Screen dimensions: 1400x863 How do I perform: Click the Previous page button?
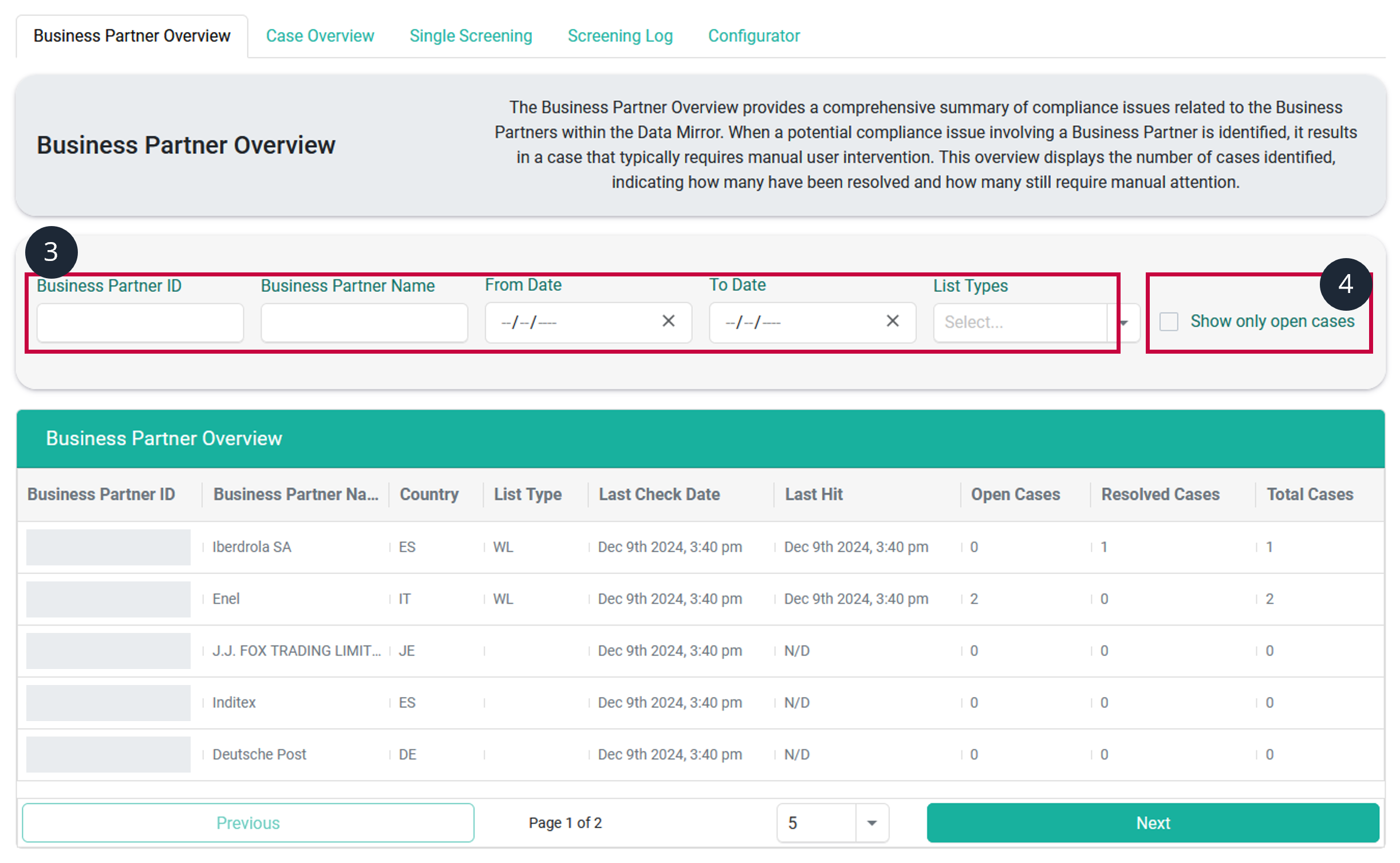click(x=248, y=823)
